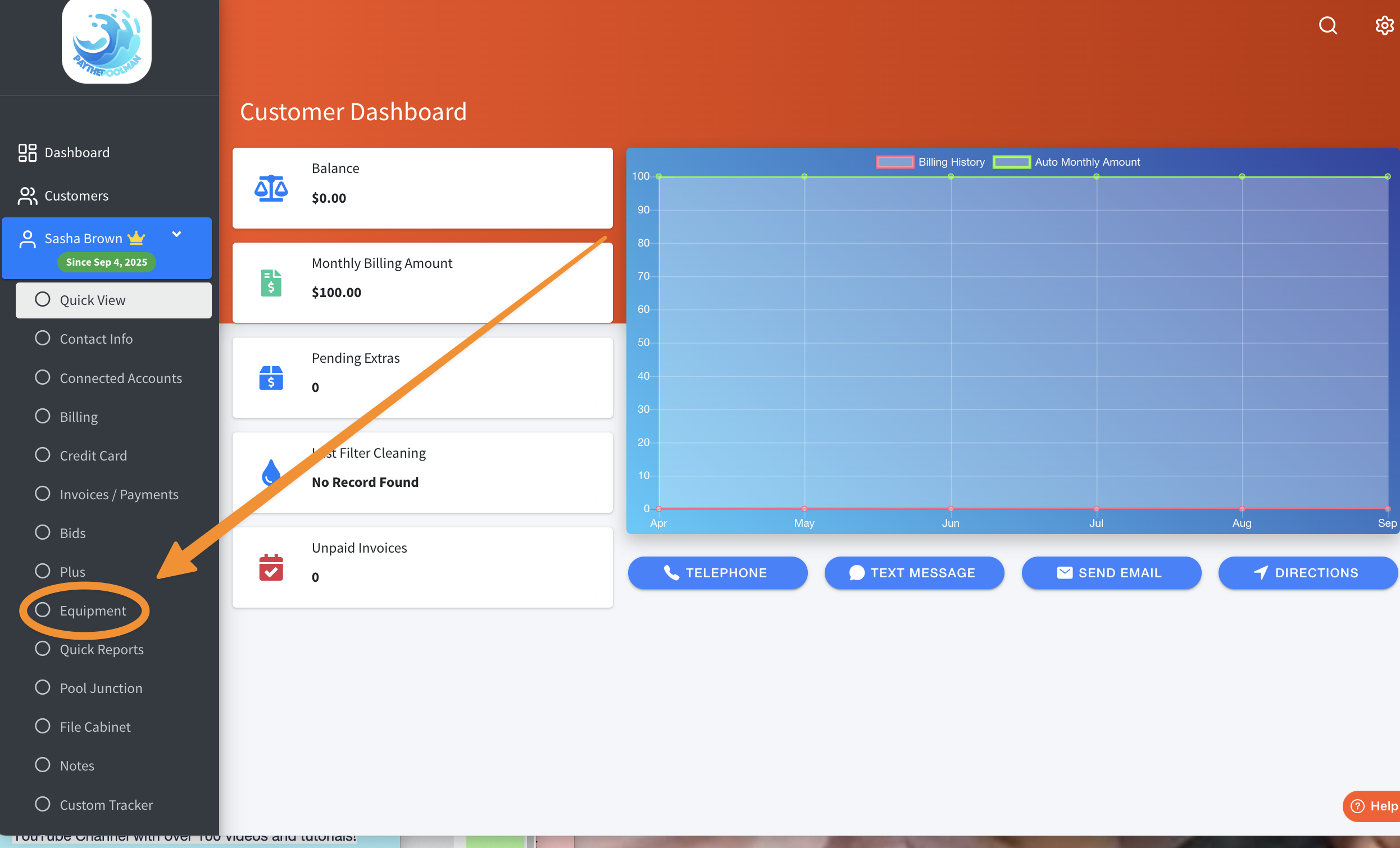The height and width of the screenshot is (848, 1400).
Task: Open the Customers menu item
Action: coord(76,195)
